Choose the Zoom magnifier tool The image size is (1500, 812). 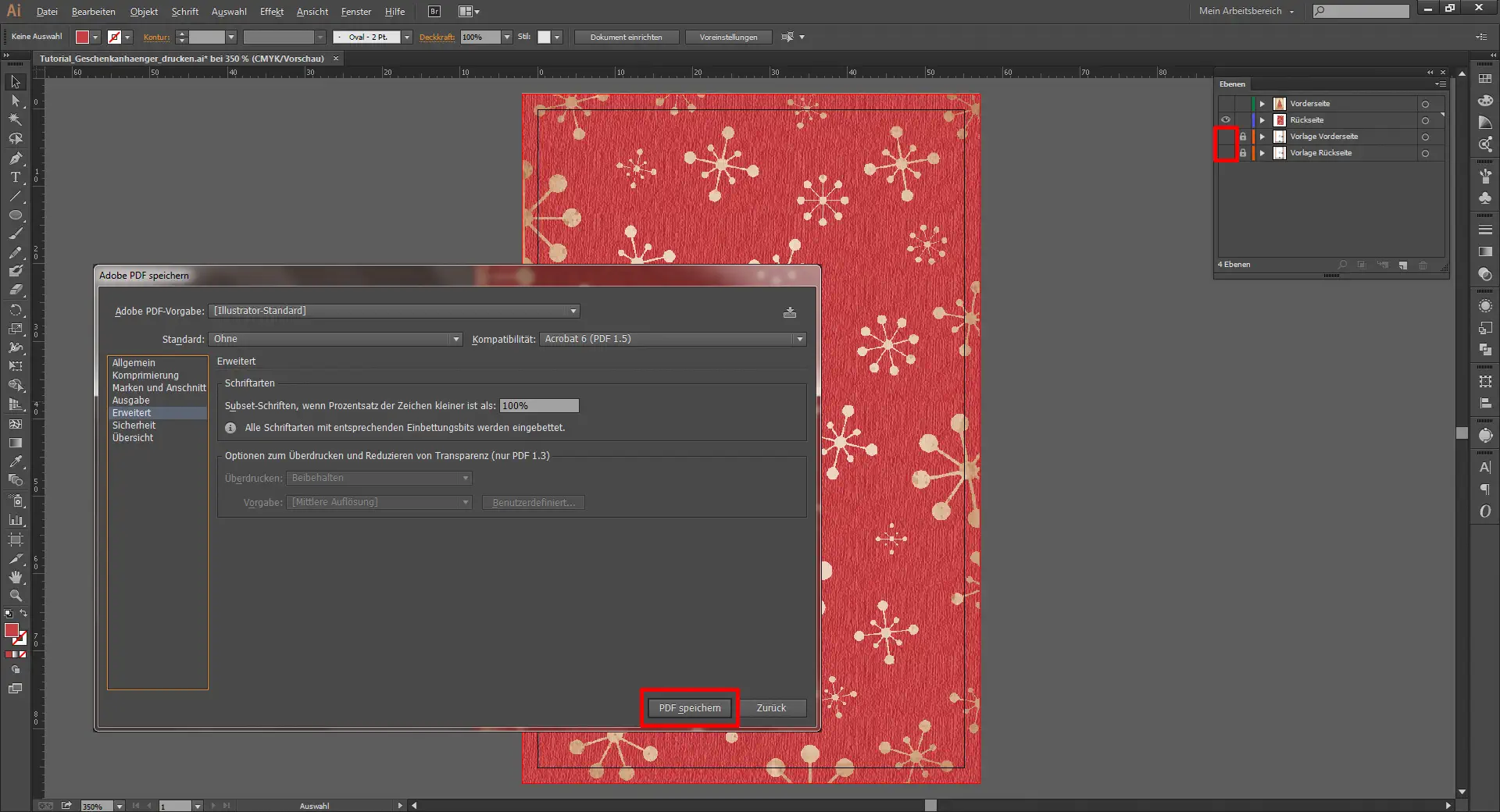pos(15,596)
